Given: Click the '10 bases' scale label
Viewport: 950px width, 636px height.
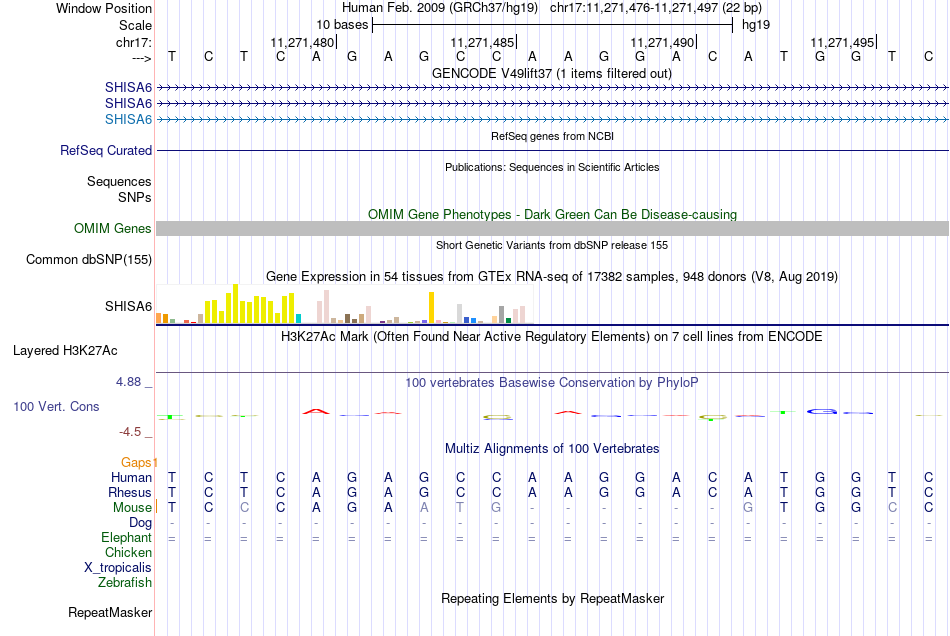Looking at the screenshot, I should click(342, 25).
